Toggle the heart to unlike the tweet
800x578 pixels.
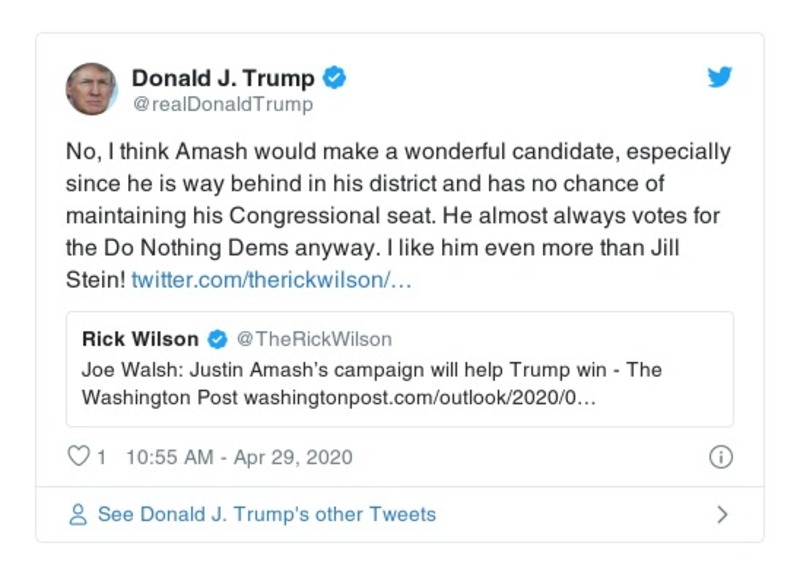[78, 455]
